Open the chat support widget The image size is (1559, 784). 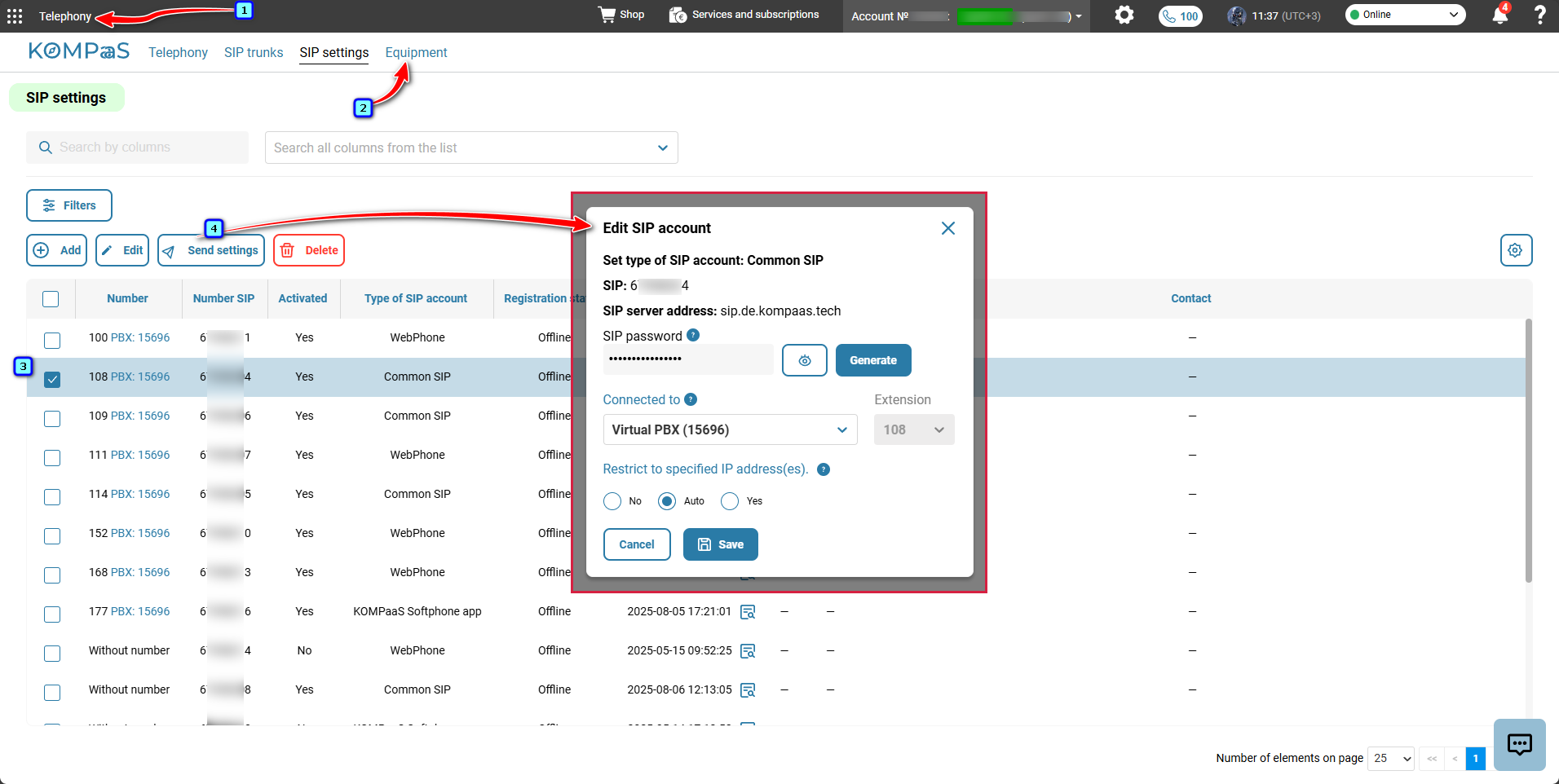(x=1520, y=744)
